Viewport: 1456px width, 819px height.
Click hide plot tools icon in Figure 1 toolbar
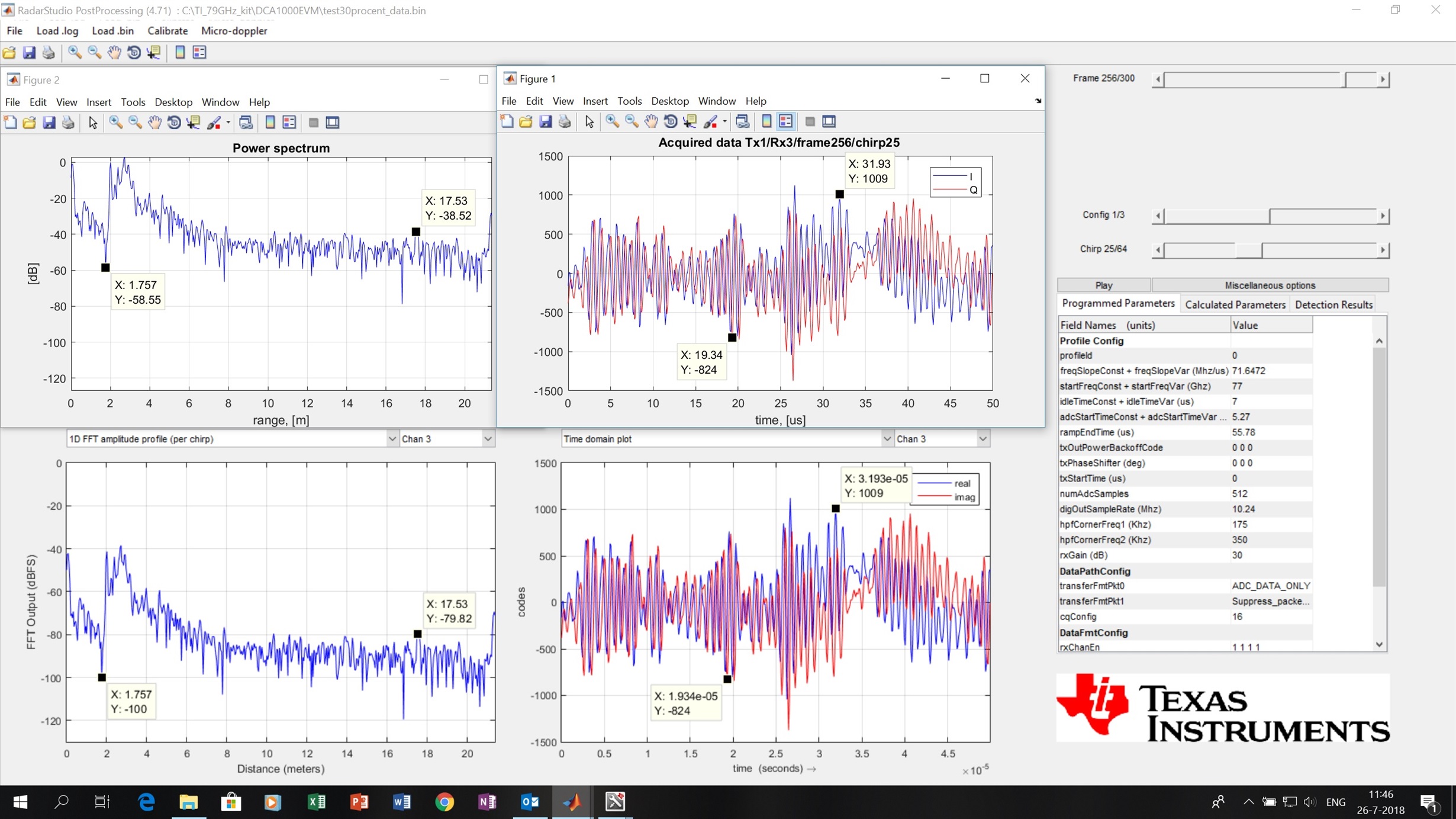click(x=810, y=121)
